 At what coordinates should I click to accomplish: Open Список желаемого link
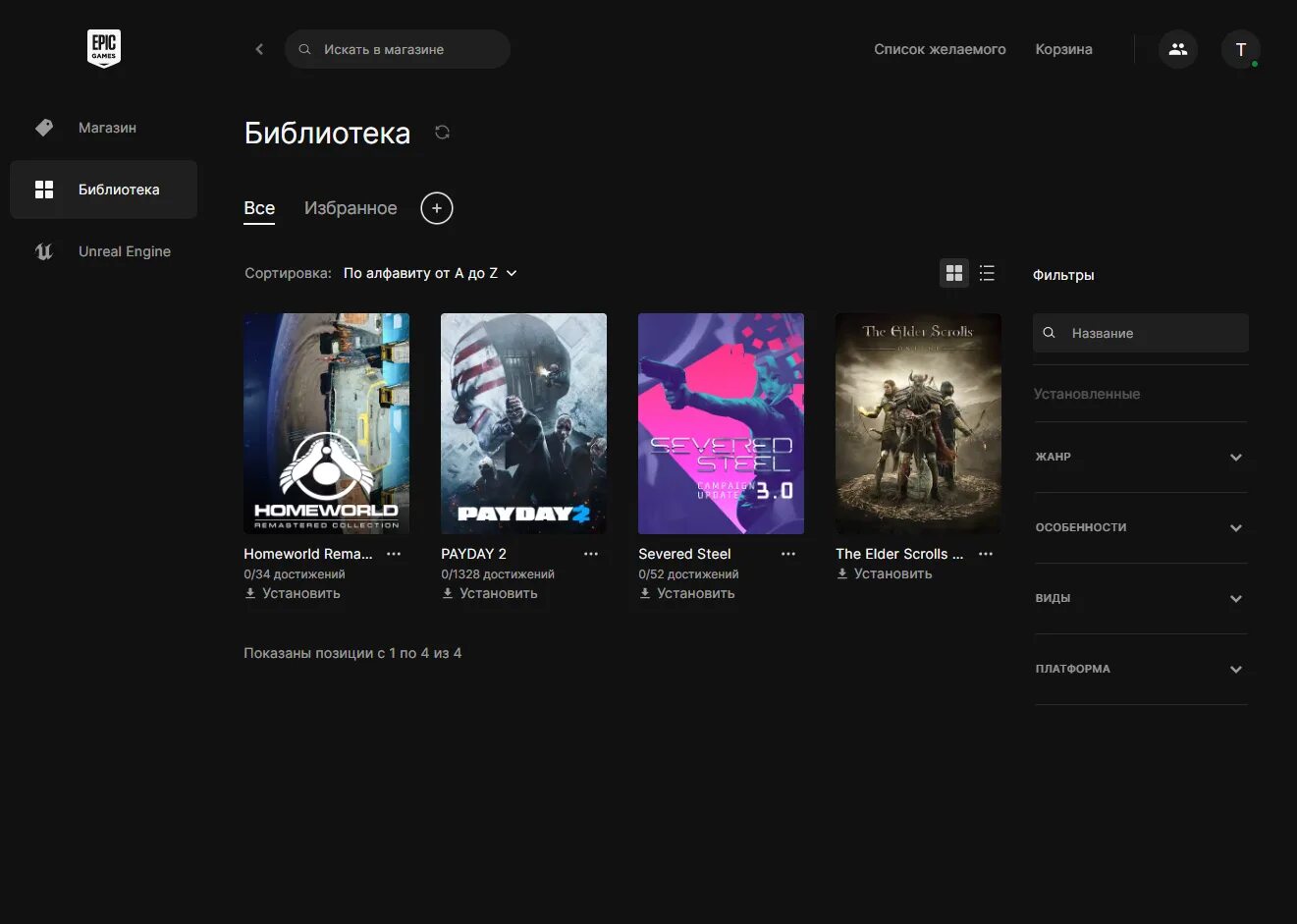[x=940, y=49]
